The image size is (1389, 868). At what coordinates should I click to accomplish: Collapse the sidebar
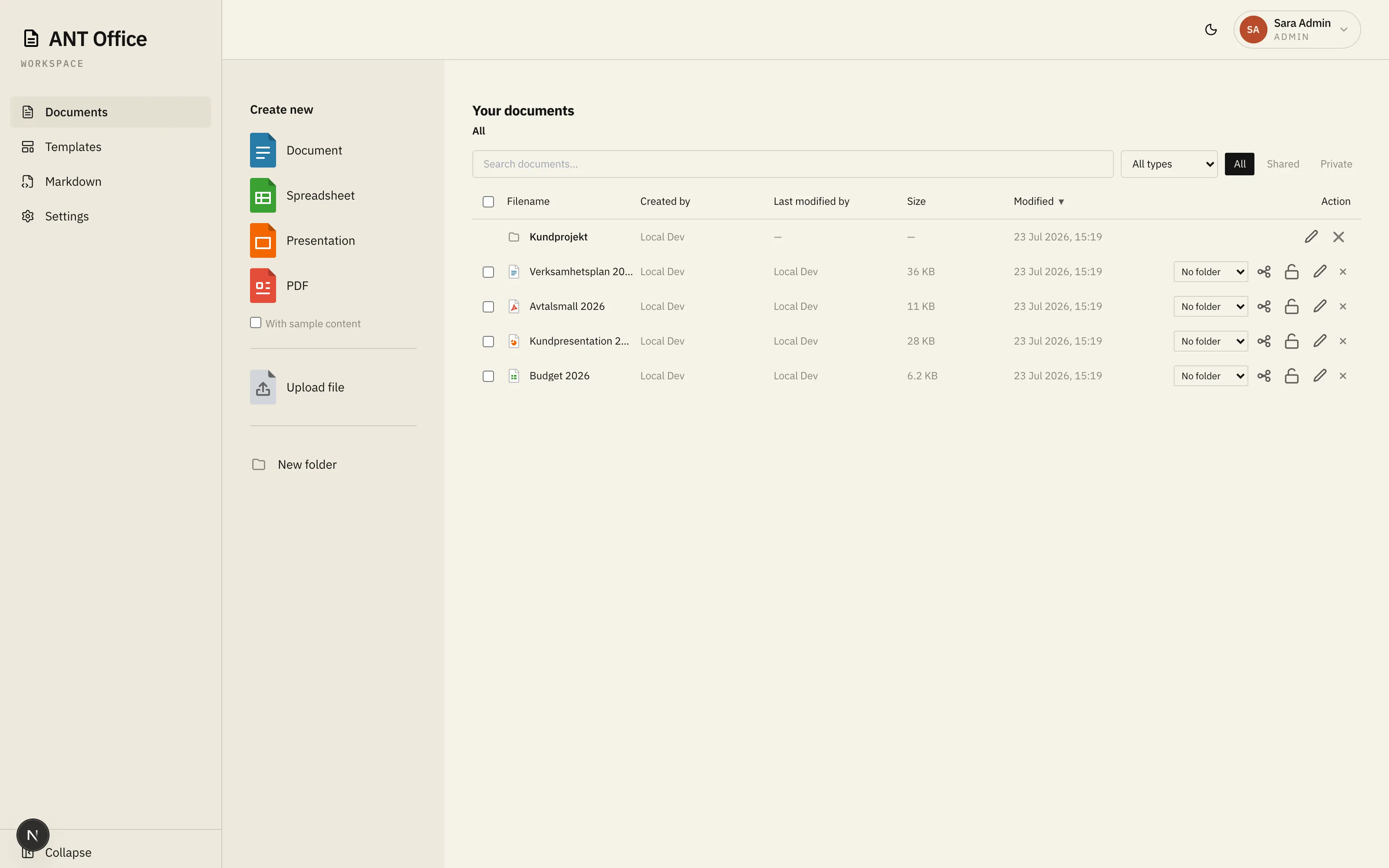pyautogui.click(x=68, y=852)
